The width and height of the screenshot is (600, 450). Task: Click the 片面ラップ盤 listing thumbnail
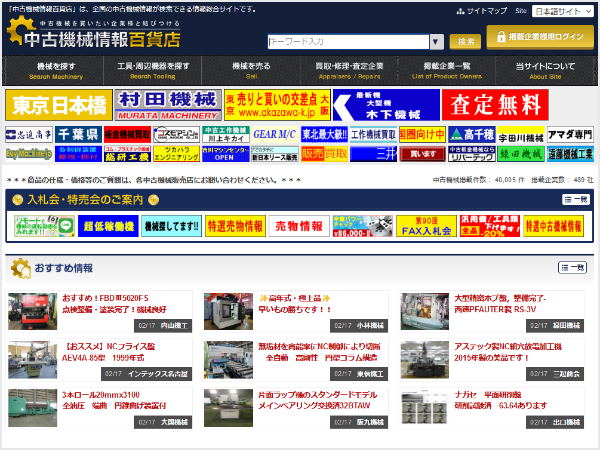coord(228,408)
